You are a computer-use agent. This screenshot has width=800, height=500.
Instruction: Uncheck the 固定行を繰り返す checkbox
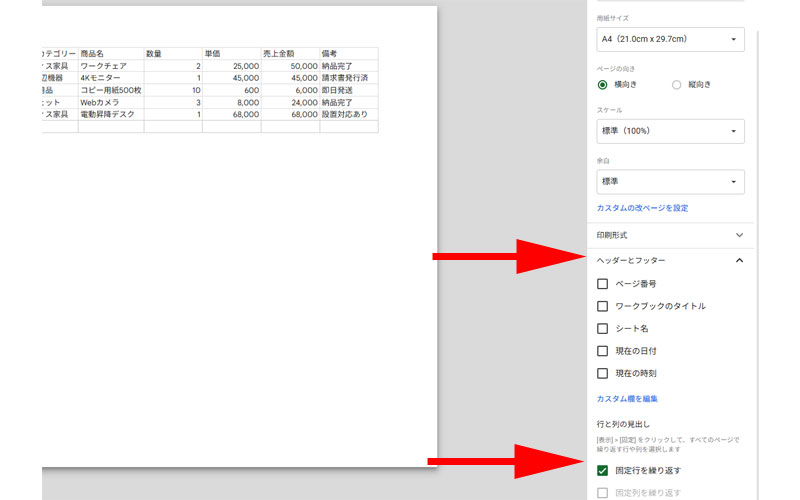click(x=603, y=470)
